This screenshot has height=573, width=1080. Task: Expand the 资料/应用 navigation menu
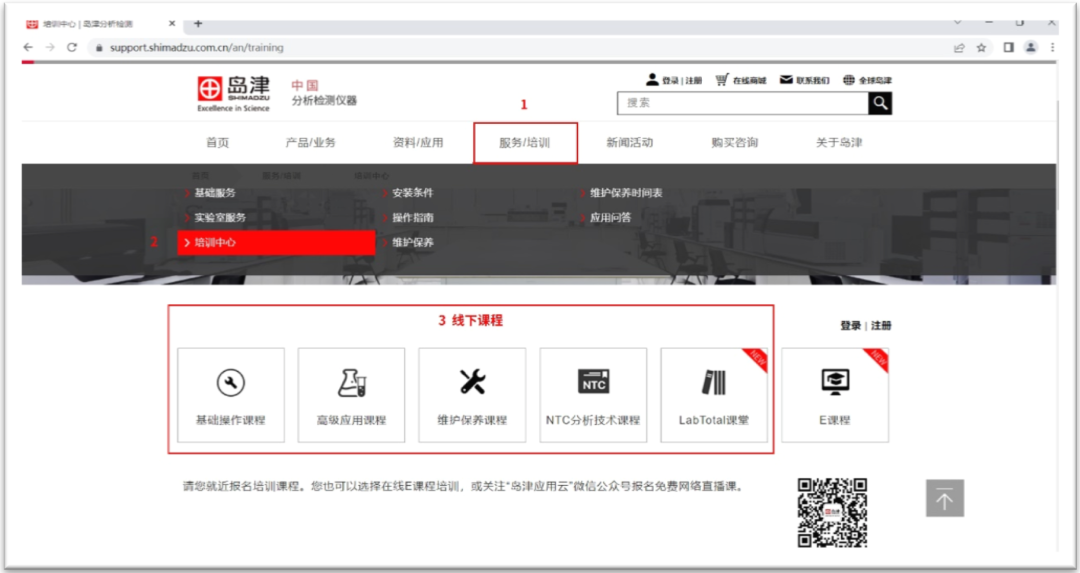418,143
